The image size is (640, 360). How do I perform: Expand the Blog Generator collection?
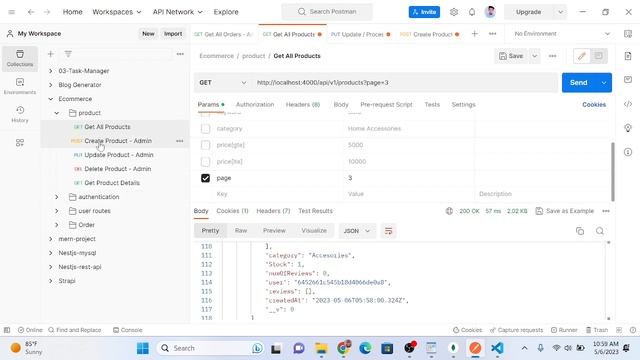coord(51,85)
